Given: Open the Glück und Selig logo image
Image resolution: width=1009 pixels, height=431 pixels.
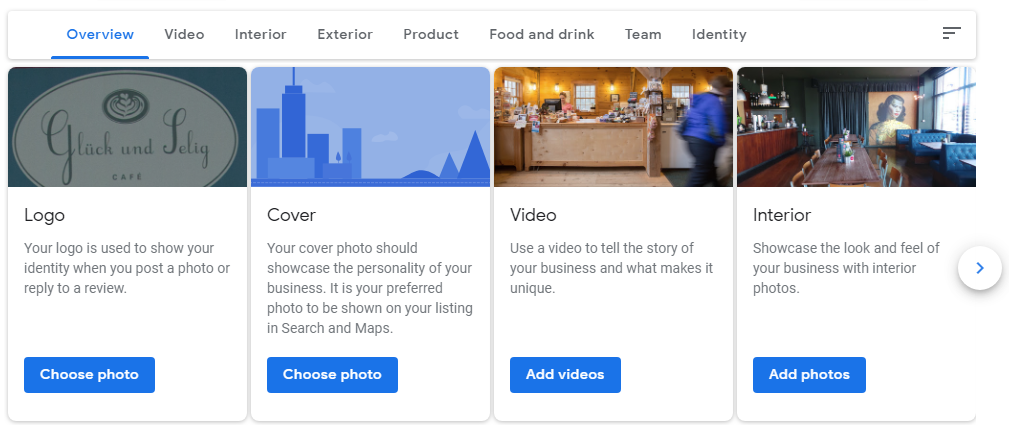Looking at the screenshot, I should (x=127, y=127).
